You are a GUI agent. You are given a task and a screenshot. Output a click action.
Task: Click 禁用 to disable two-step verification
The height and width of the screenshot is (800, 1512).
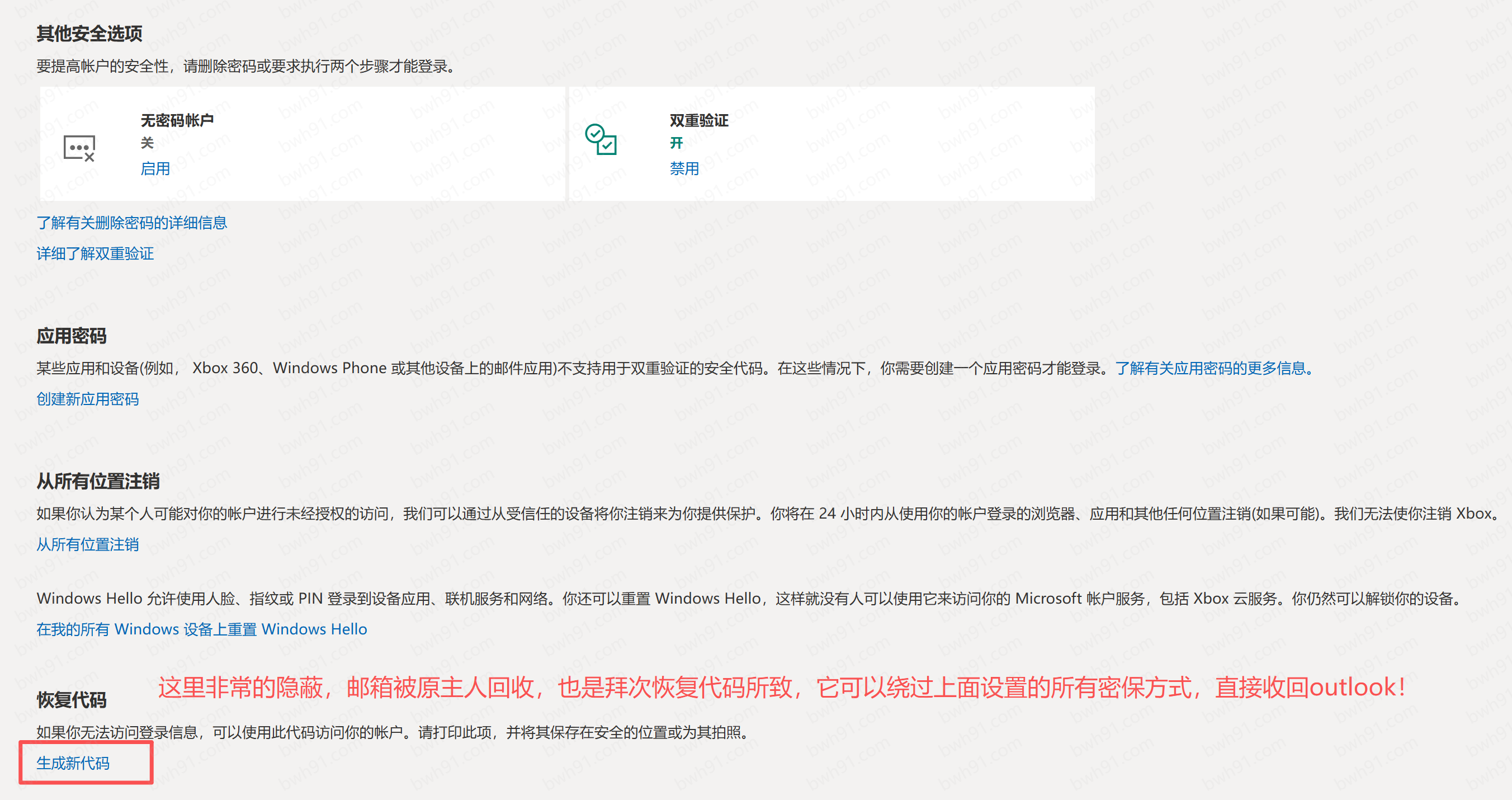684,169
